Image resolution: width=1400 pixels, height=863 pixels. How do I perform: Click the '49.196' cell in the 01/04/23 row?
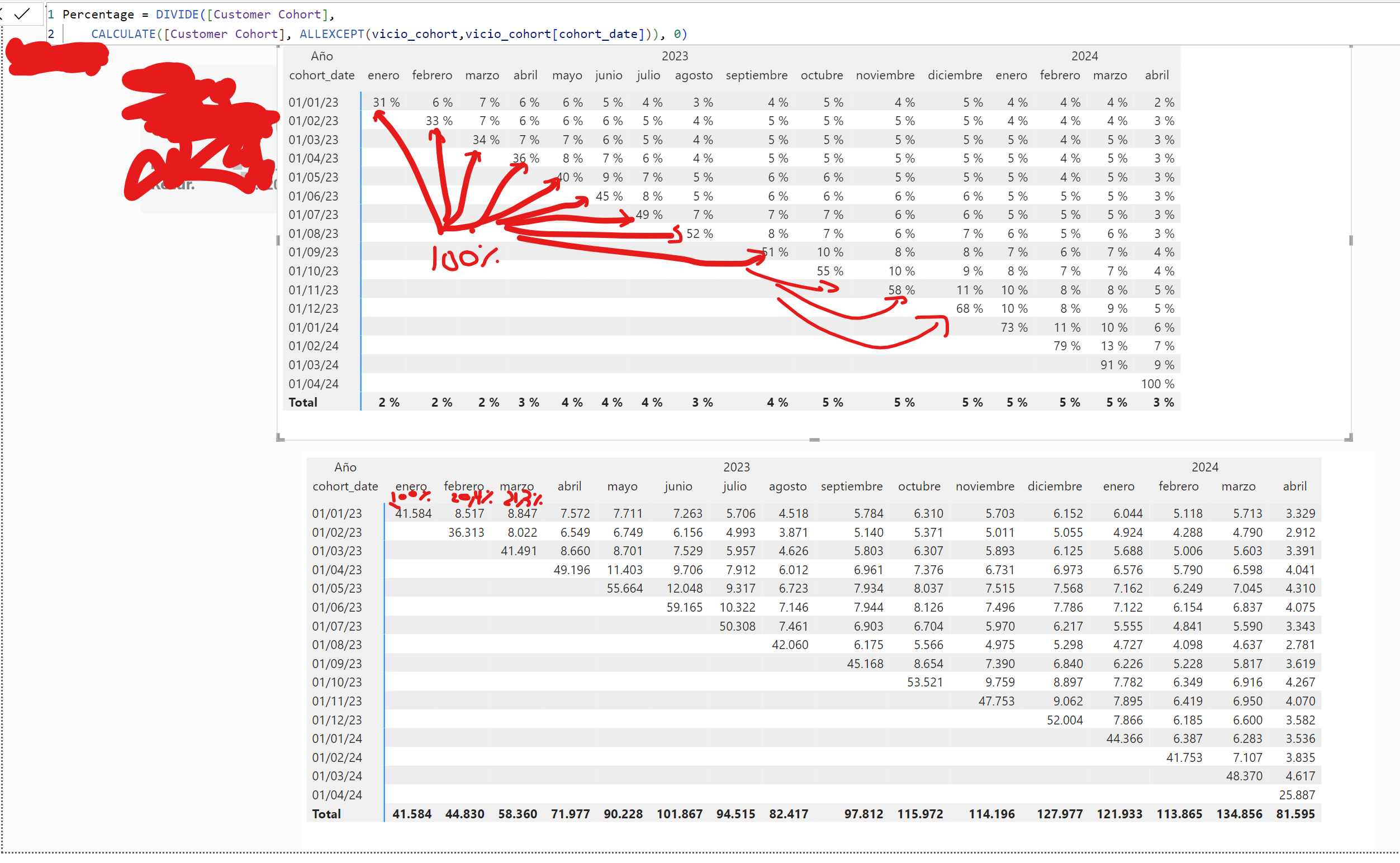pyautogui.click(x=572, y=570)
